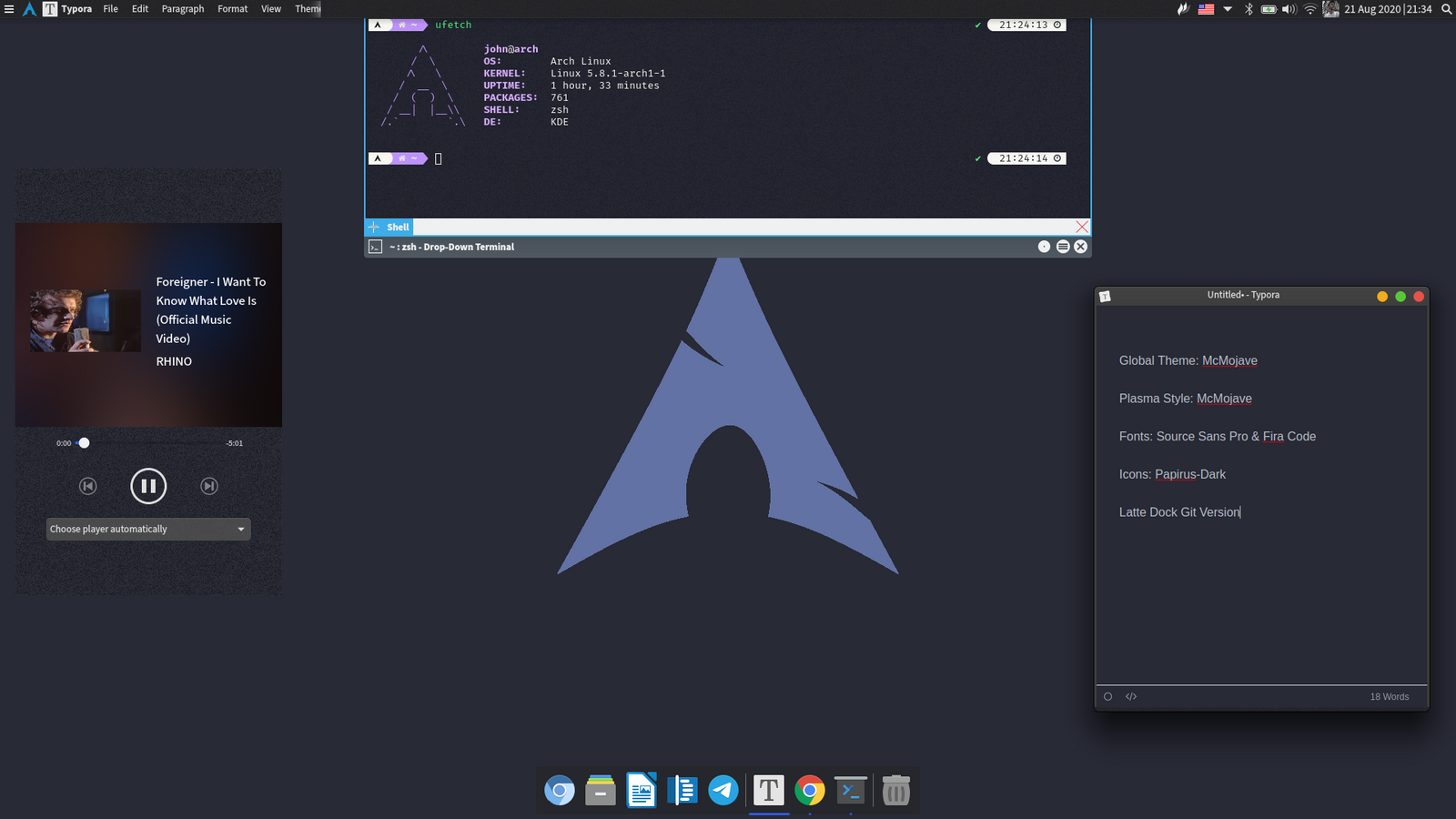Viewport: 1456px width, 819px height.
Task: Click the keep-open dot button in Drop-Down Terminal
Action: [x=1044, y=247]
